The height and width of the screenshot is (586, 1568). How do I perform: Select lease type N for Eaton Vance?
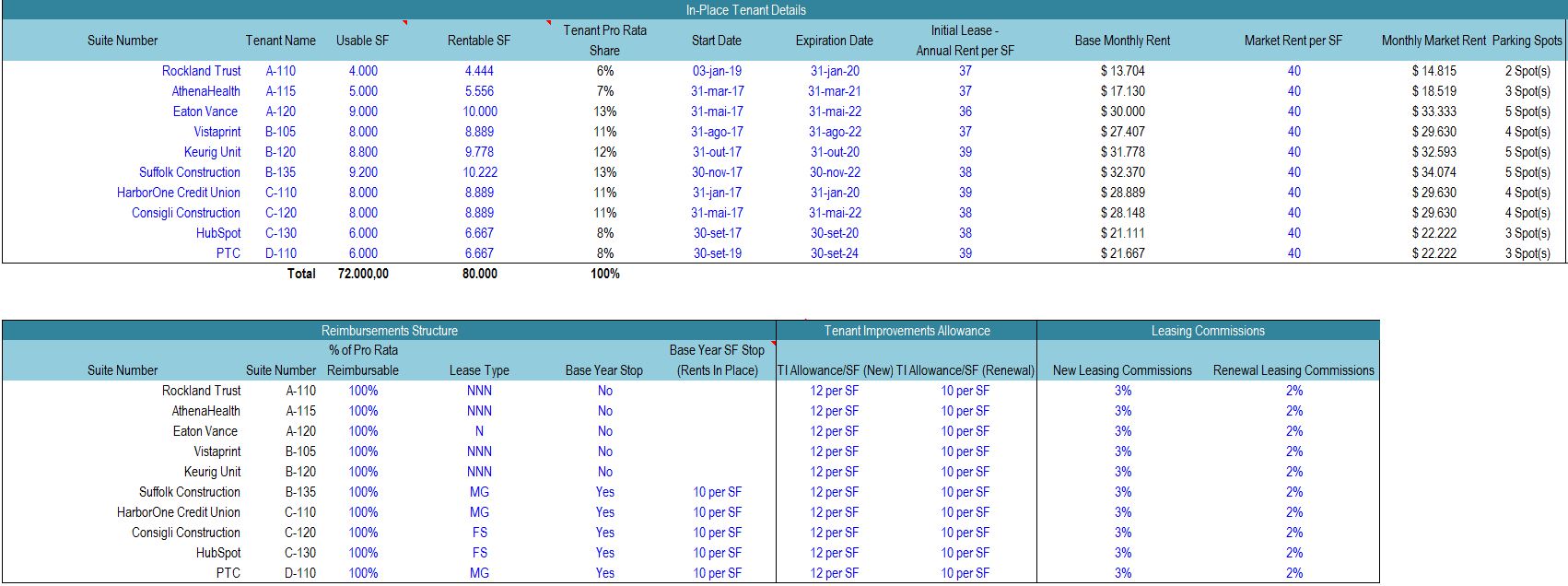[479, 431]
